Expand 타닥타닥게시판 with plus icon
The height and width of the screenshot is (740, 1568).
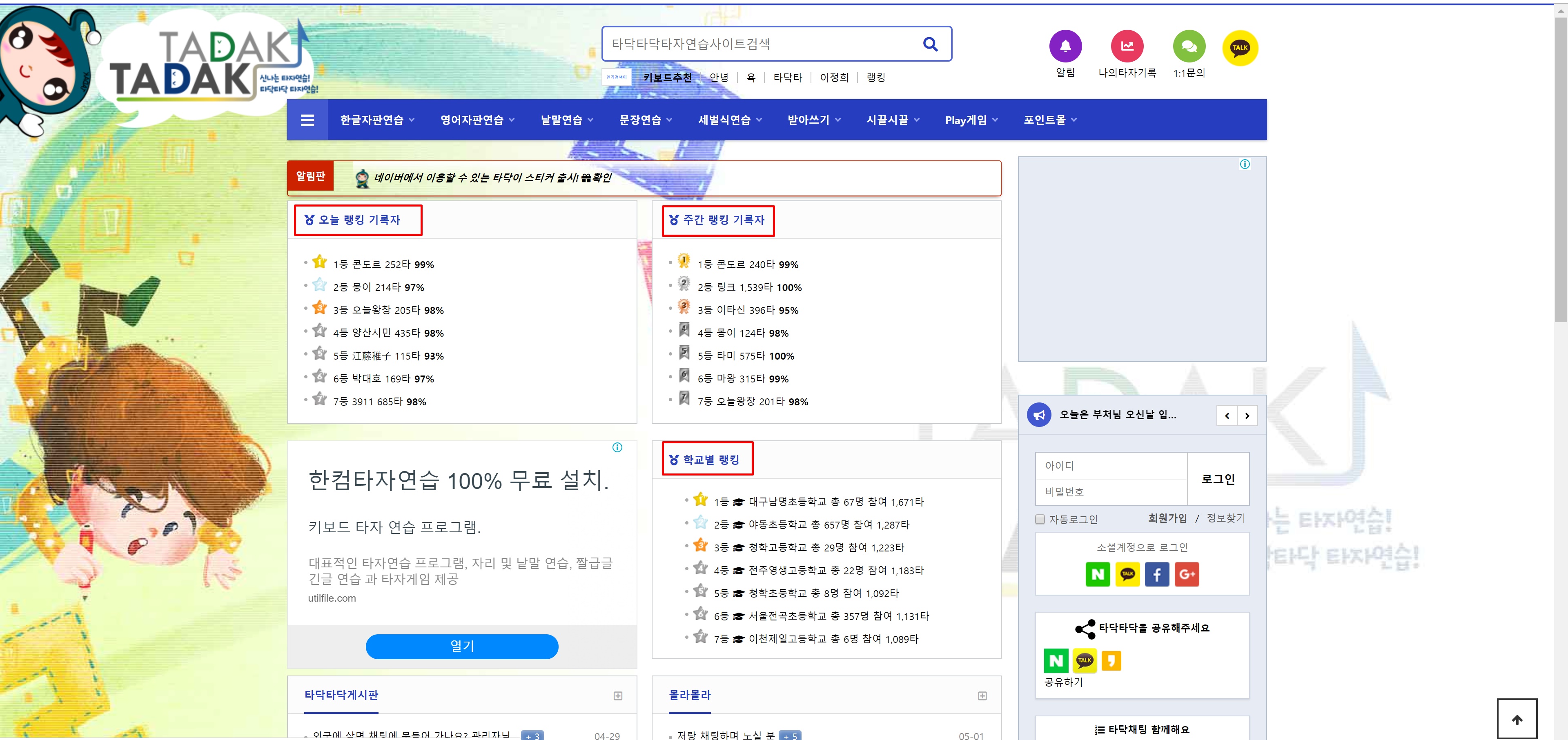[618, 696]
